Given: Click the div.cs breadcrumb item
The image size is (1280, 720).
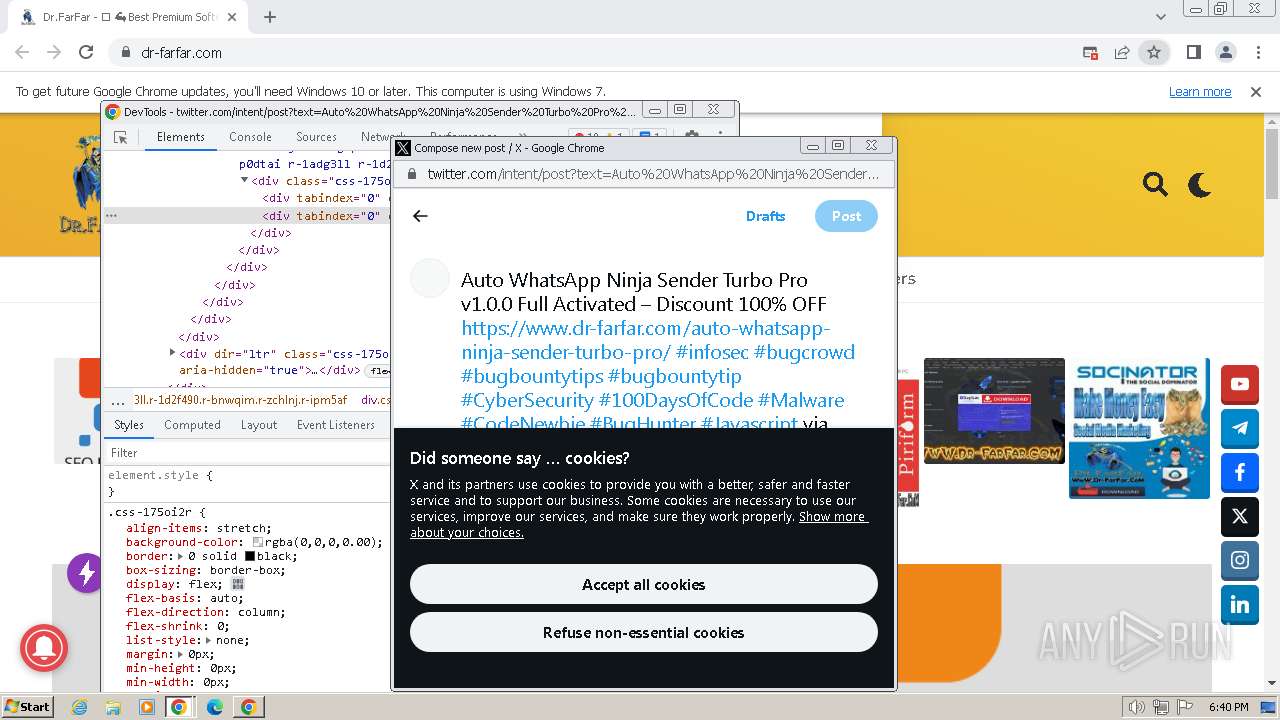Looking at the screenshot, I should click(x=376, y=400).
